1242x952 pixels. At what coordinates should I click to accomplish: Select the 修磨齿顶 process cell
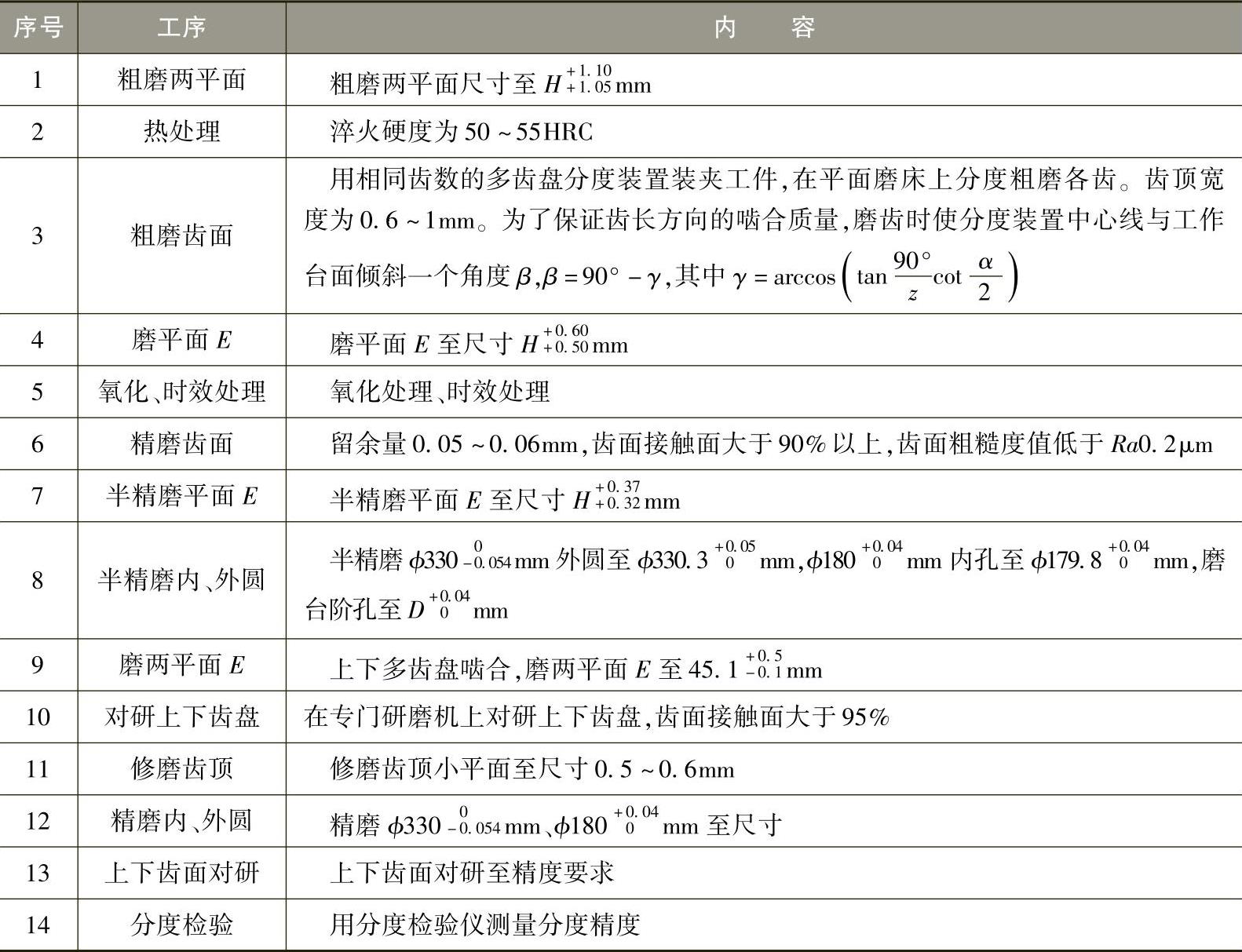point(181,769)
